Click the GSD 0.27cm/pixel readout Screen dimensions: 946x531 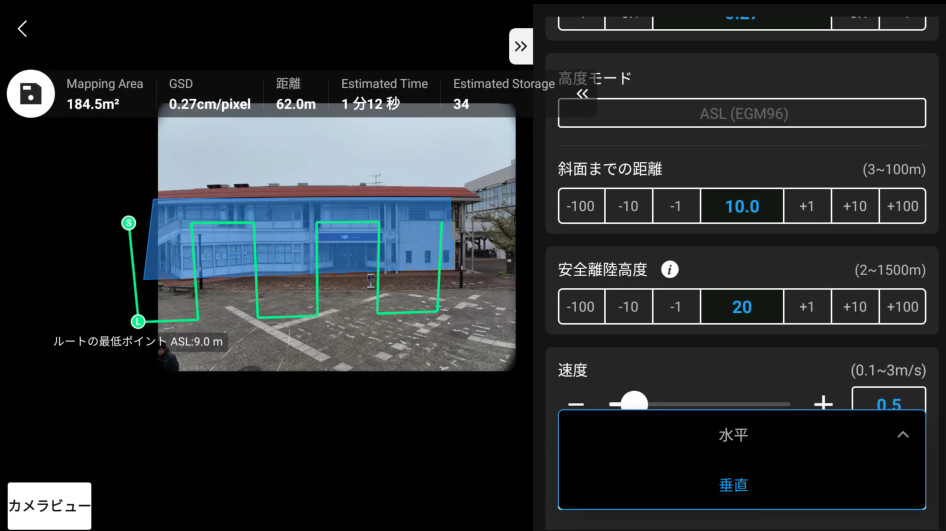click(209, 94)
